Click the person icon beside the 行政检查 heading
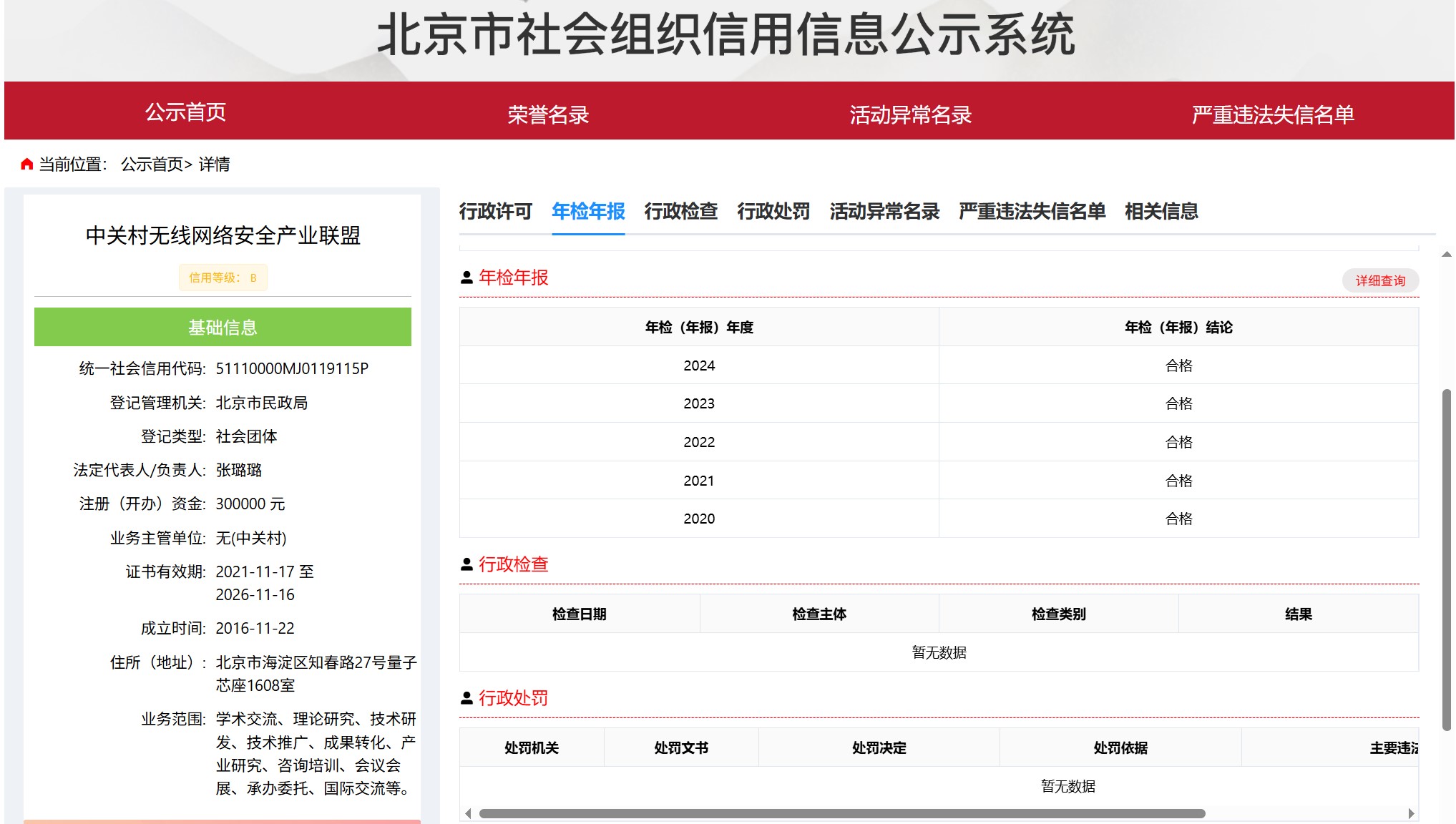The height and width of the screenshot is (824, 1456). point(466,564)
